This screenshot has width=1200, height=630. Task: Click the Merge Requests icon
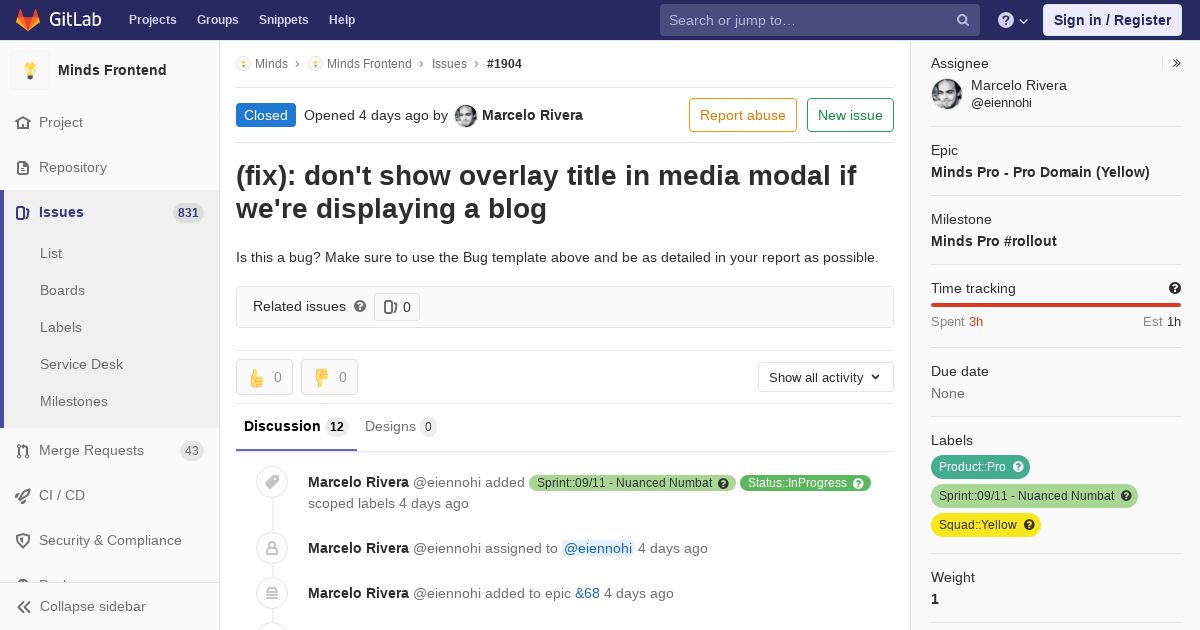coord(23,450)
